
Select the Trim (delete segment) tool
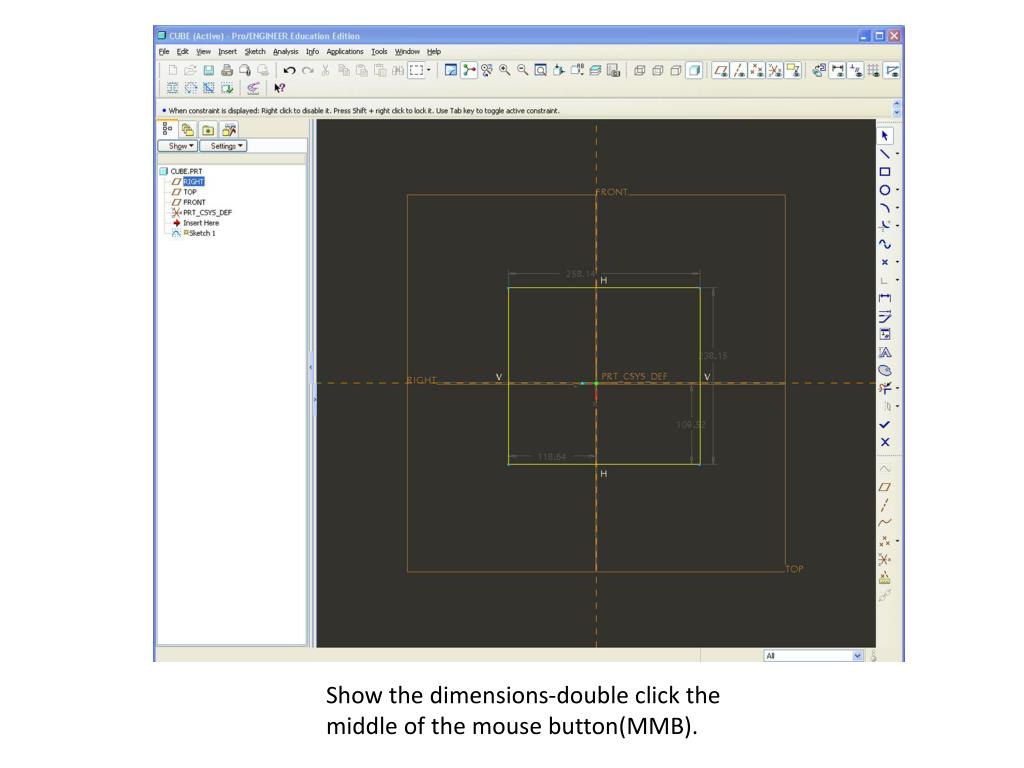point(884,389)
